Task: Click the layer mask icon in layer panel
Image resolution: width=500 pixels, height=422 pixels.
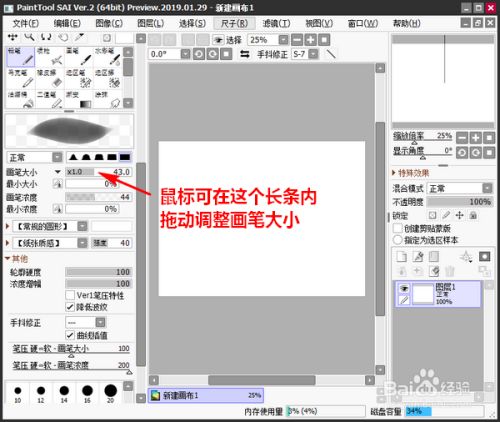Action: click(x=484, y=256)
